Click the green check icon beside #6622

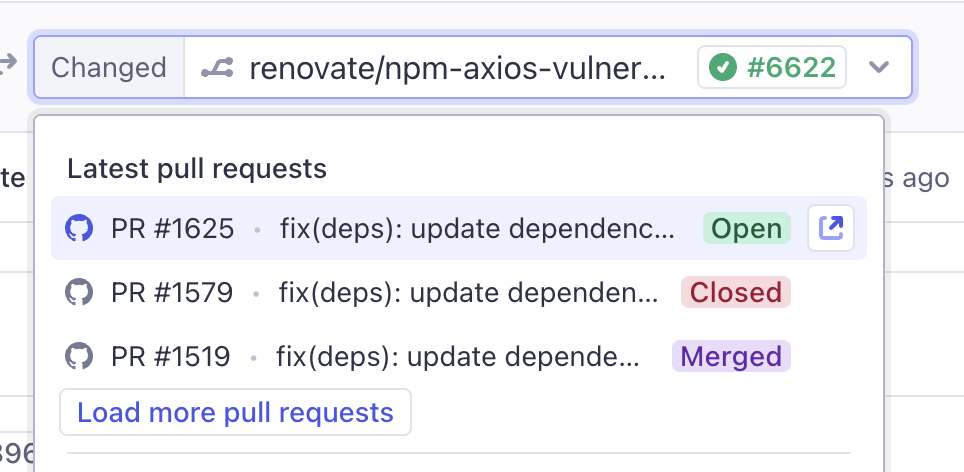pyautogui.click(x=722, y=68)
